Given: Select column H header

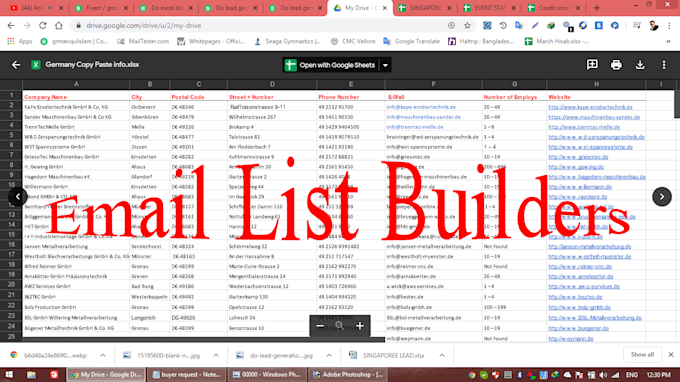Looking at the screenshot, I should point(596,84).
